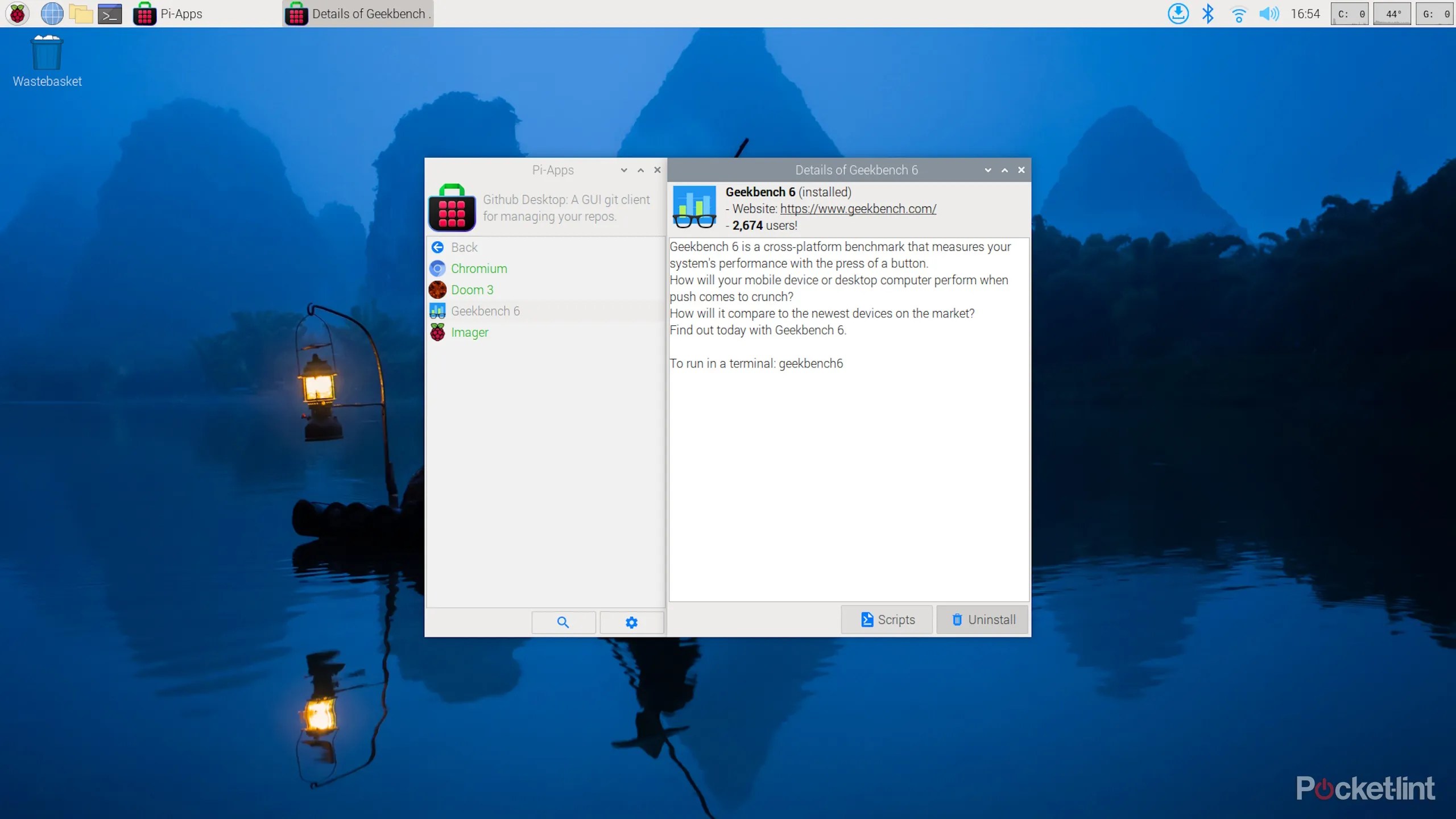This screenshot has height=819, width=1456.
Task: Click the volume speaker icon in the tray
Action: tap(1268, 13)
